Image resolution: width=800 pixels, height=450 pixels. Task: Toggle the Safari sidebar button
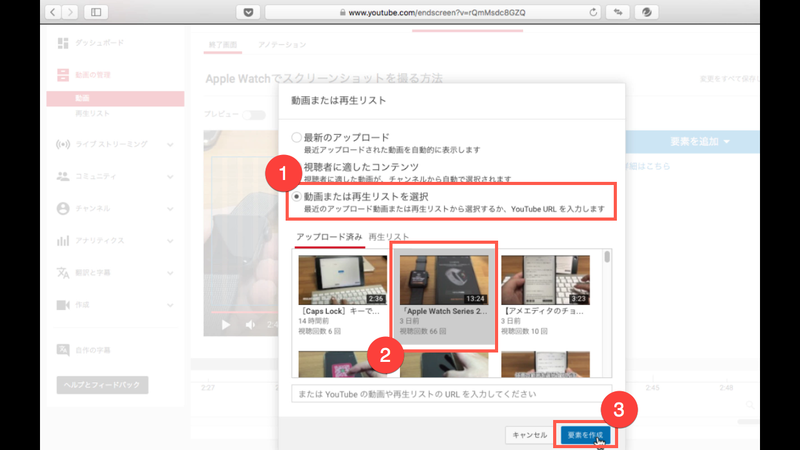[x=96, y=12]
